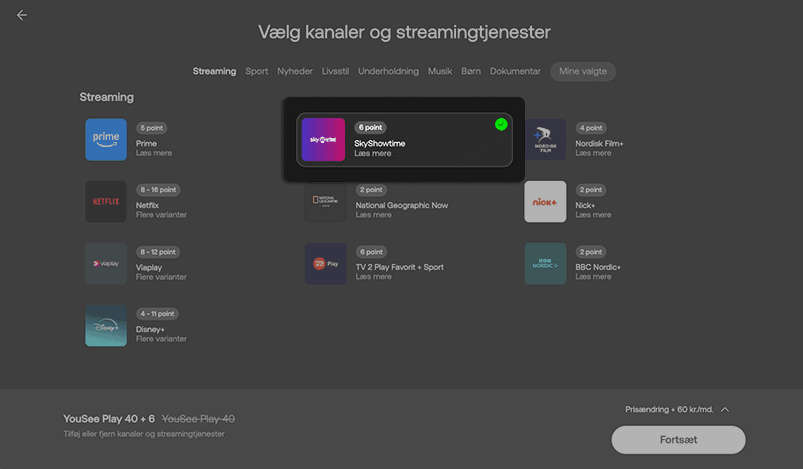Click the Nick+ service name
This screenshot has width=803, height=469.
point(585,205)
